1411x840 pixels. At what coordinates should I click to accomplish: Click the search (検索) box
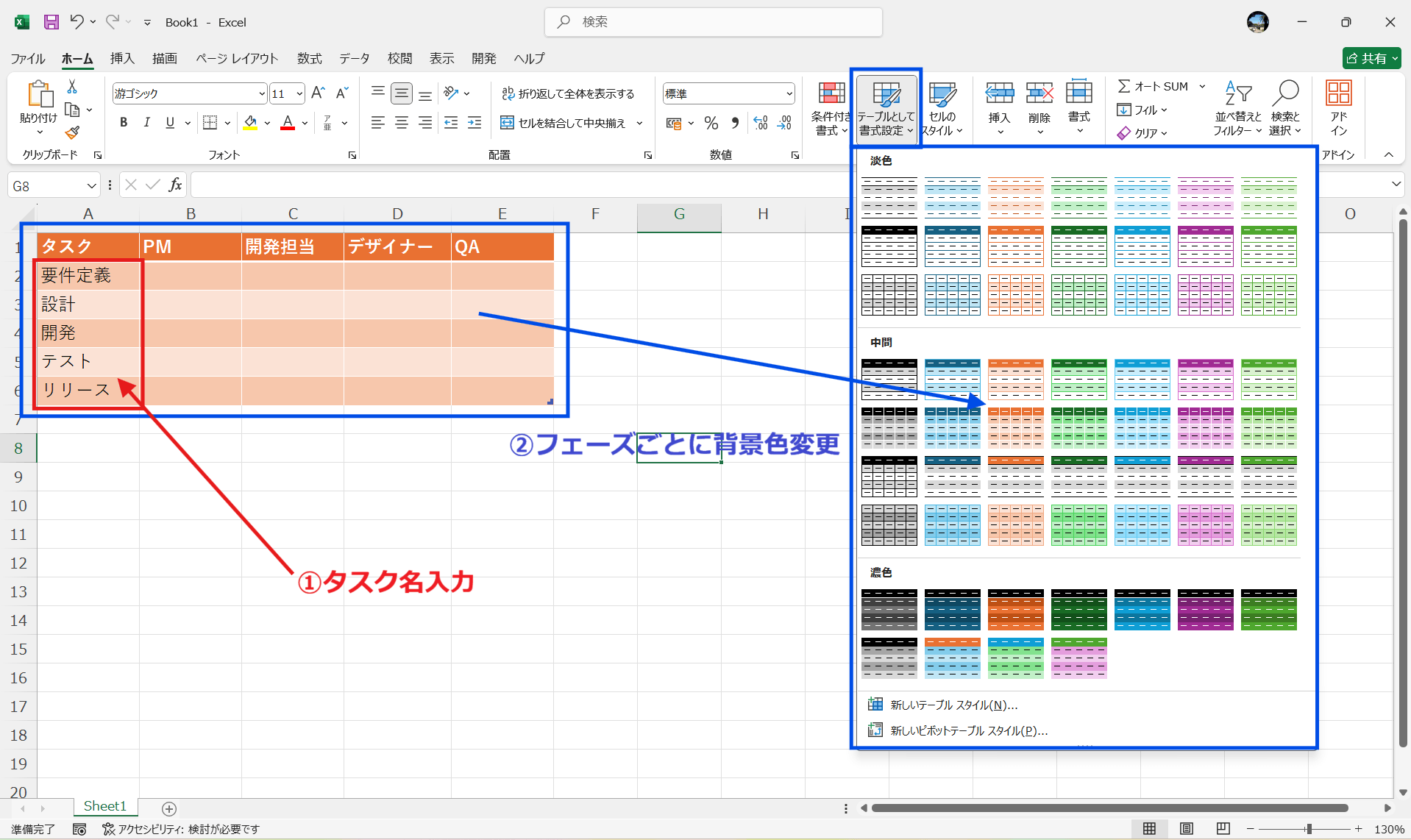tap(713, 22)
